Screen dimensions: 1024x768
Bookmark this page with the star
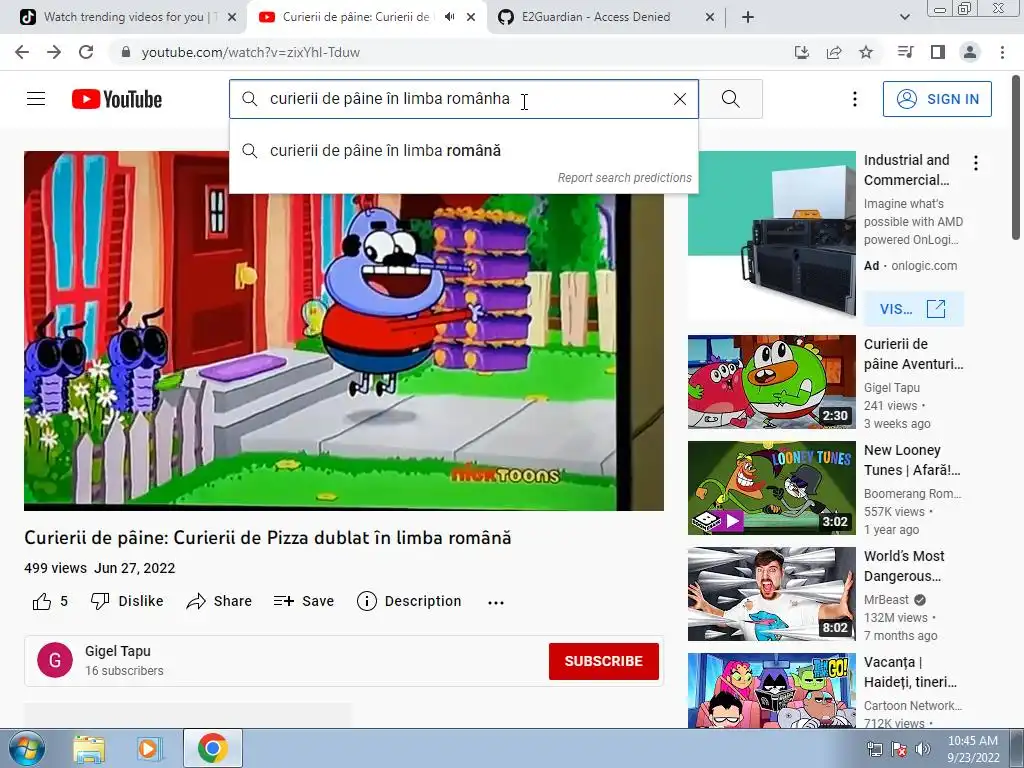coord(866,52)
